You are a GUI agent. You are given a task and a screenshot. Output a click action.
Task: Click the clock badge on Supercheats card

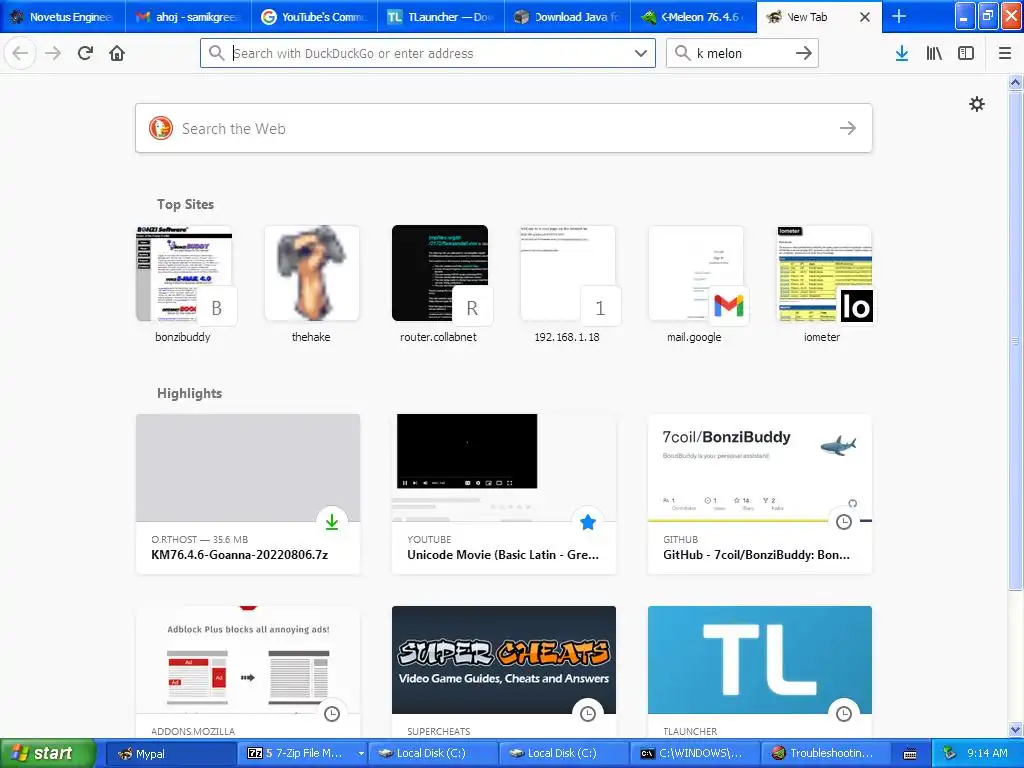588,714
